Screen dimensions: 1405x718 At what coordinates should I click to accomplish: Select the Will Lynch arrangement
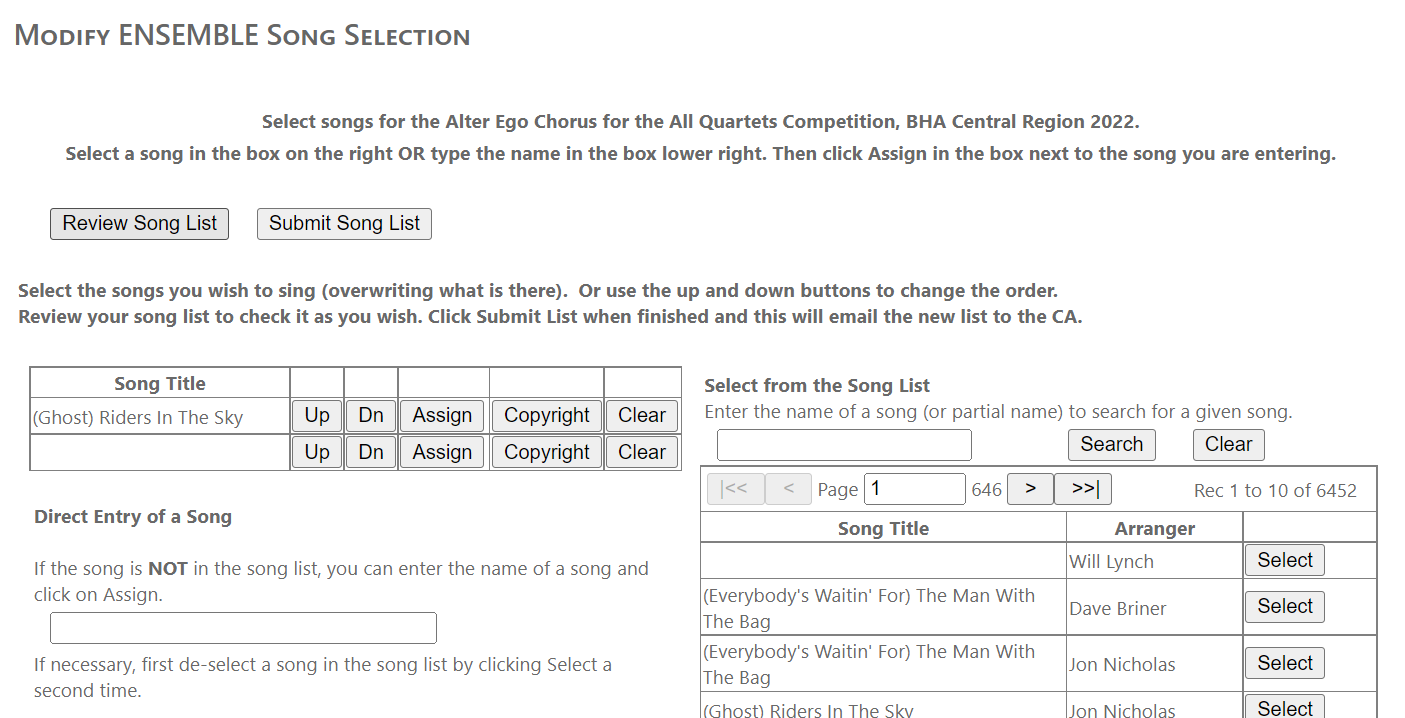[1284, 561]
